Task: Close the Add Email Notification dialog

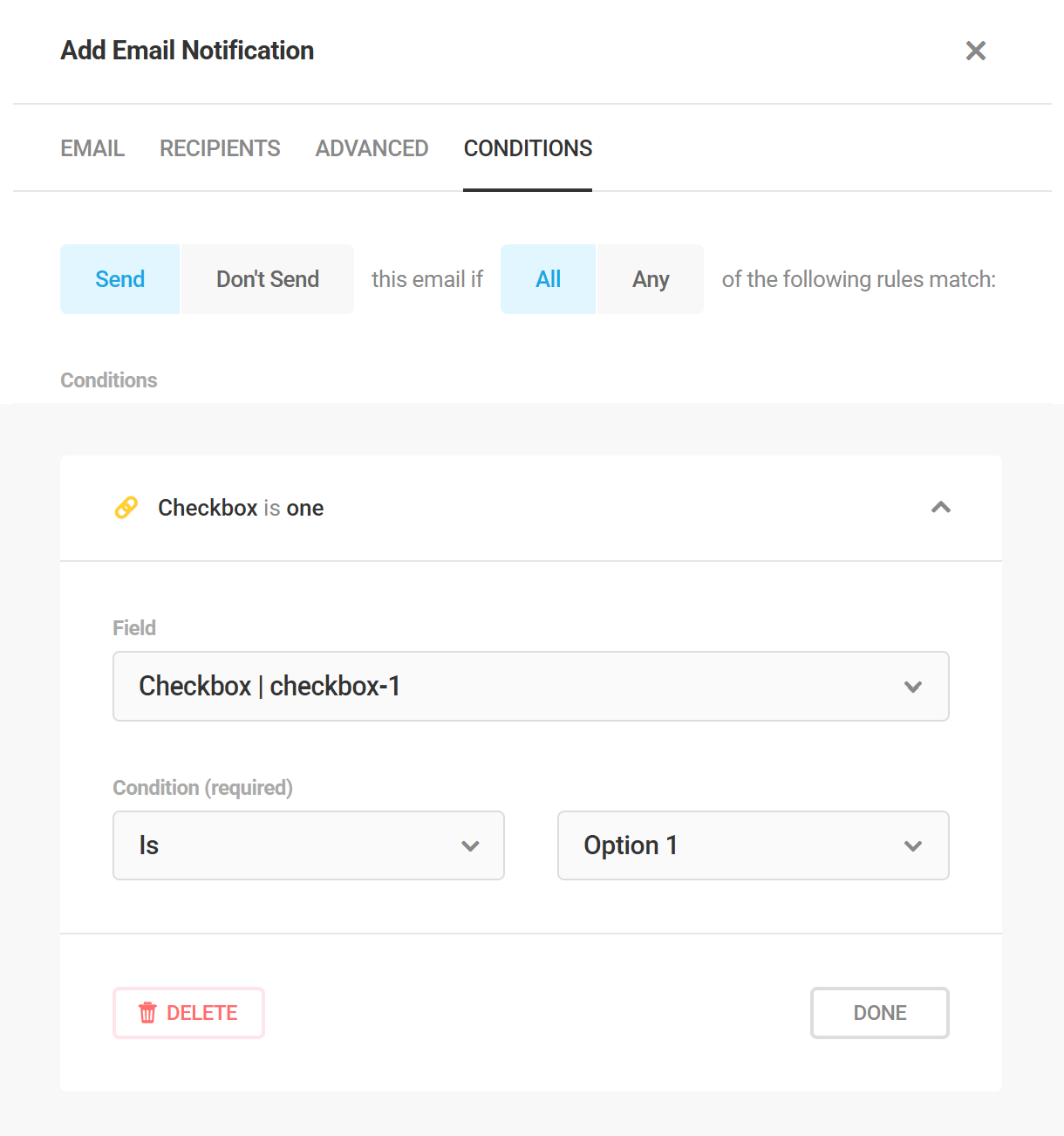Action: [x=975, y=51]
